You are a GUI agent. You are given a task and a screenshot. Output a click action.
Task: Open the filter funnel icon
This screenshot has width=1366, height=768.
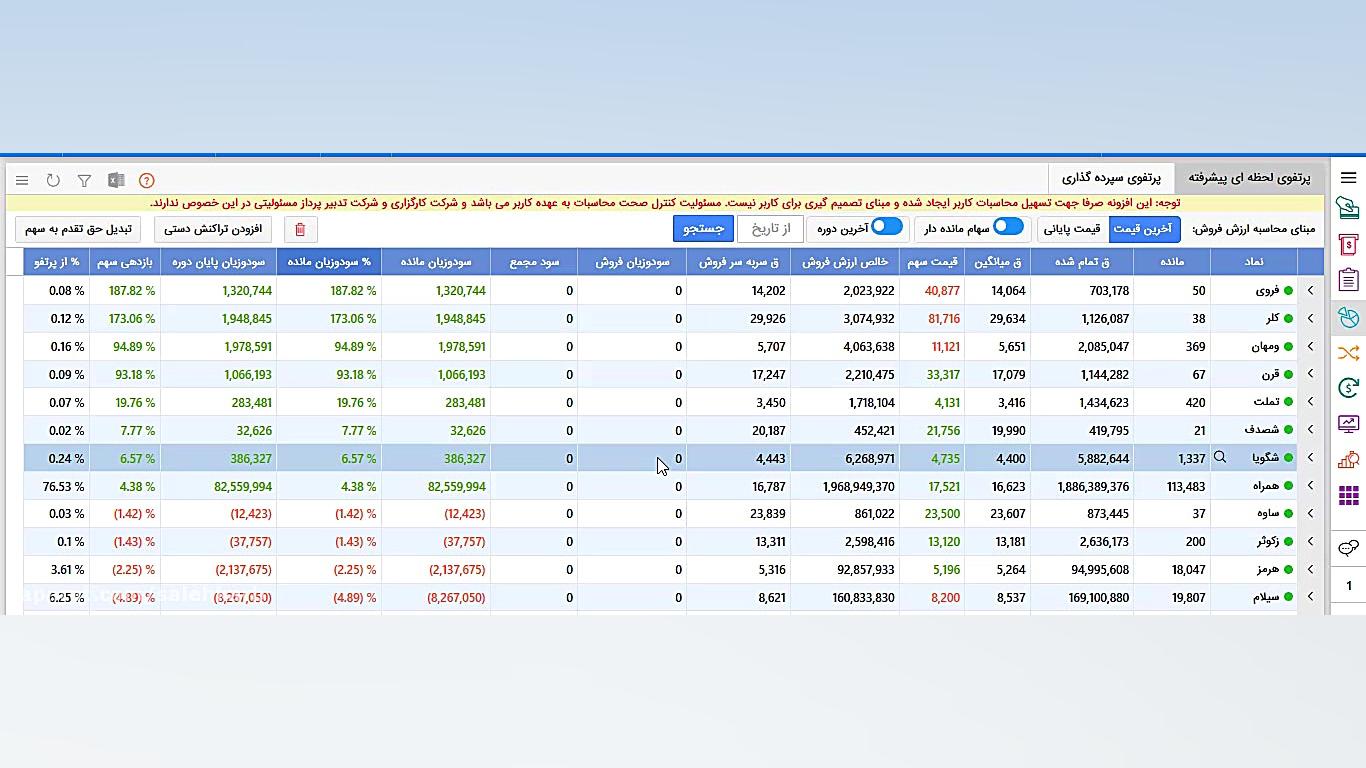(84, 181)
